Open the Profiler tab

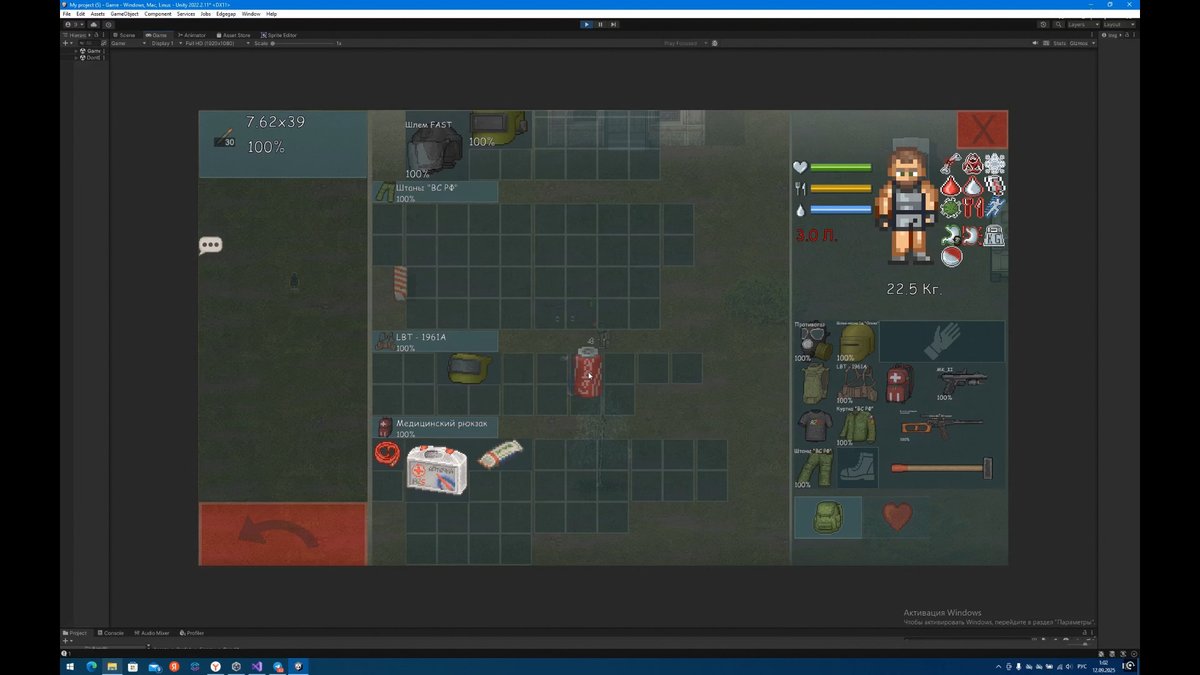coord(192,633)
